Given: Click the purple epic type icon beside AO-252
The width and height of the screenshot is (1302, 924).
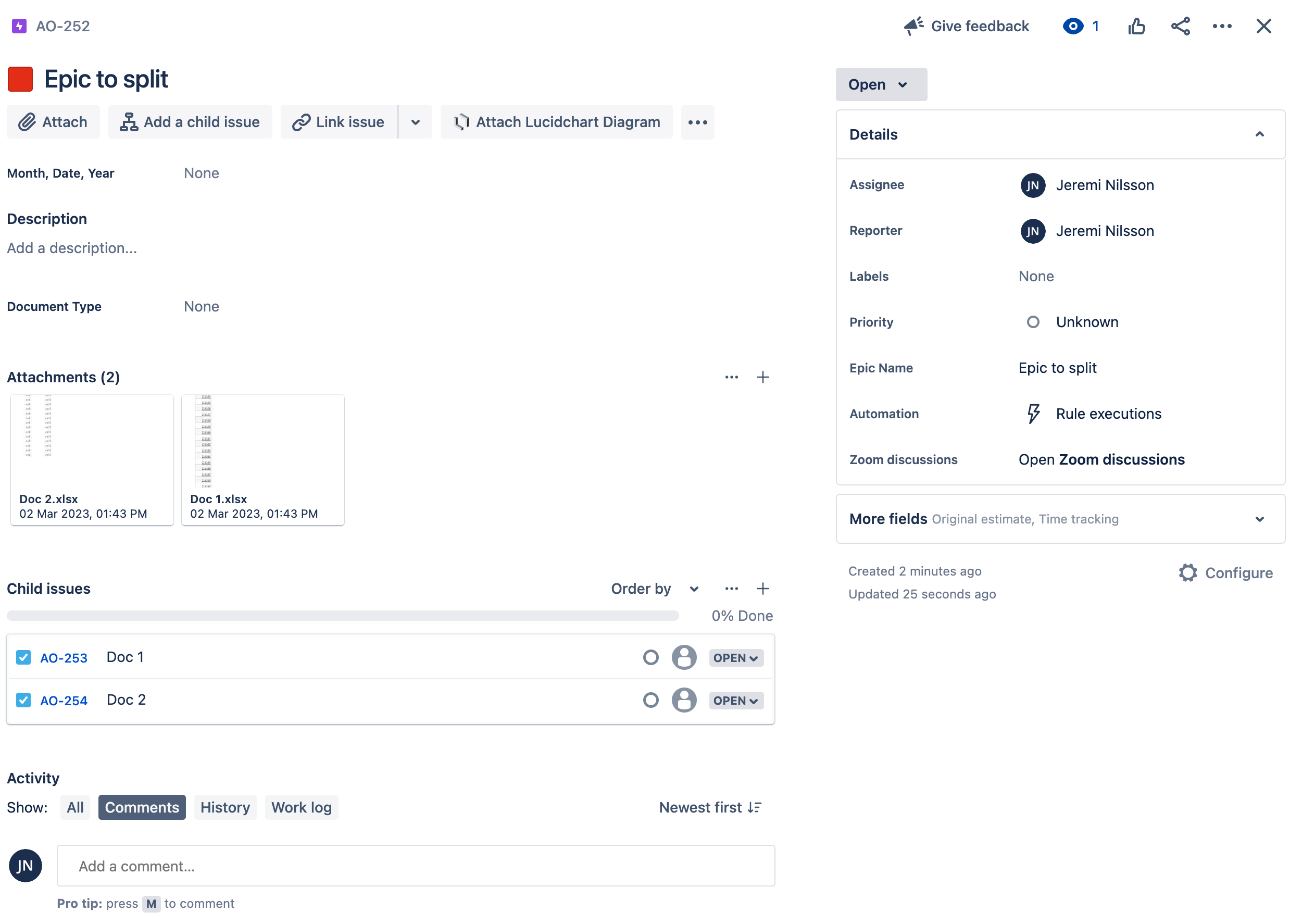Looking at the screenshot, I should pyautogui.click(x=19, y=26).
